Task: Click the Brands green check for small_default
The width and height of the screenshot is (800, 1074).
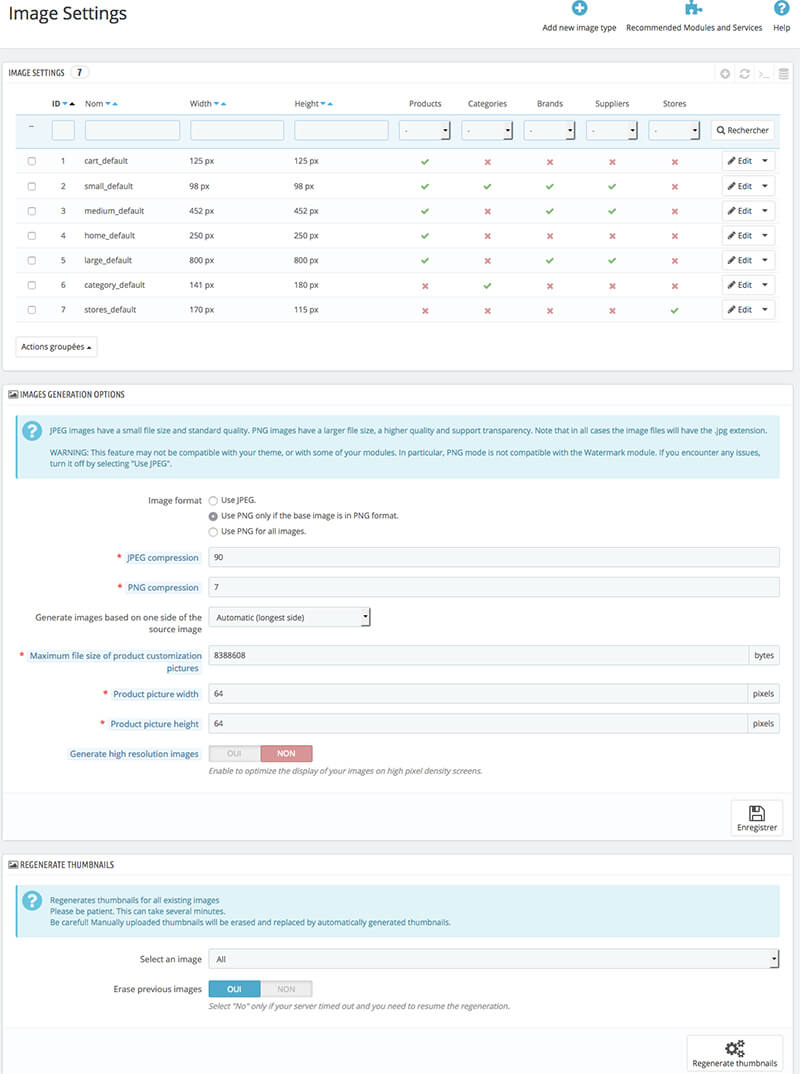Action: pyautogui.click(x=550, y=186)
